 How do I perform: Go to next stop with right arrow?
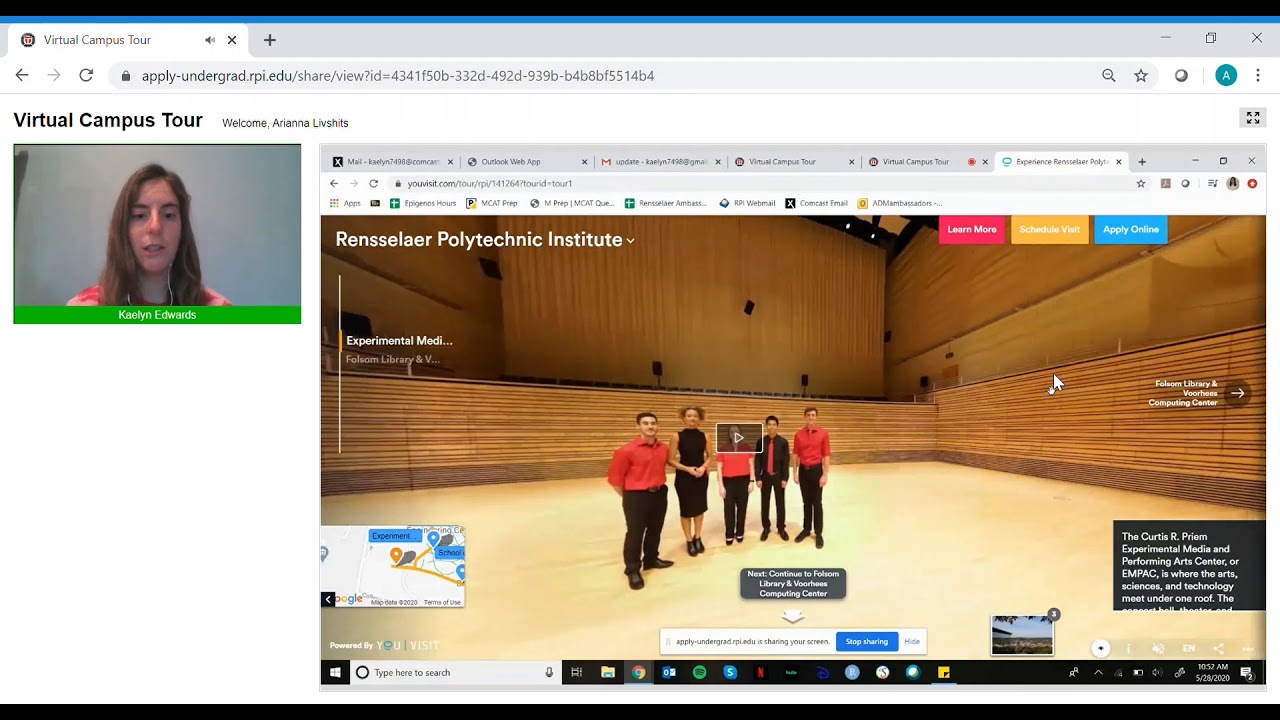1238,393
